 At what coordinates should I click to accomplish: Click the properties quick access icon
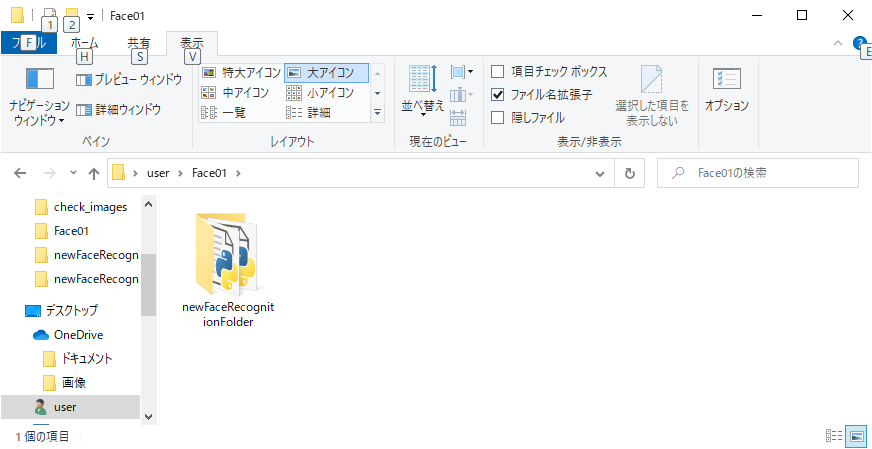(x=49, y=16)
